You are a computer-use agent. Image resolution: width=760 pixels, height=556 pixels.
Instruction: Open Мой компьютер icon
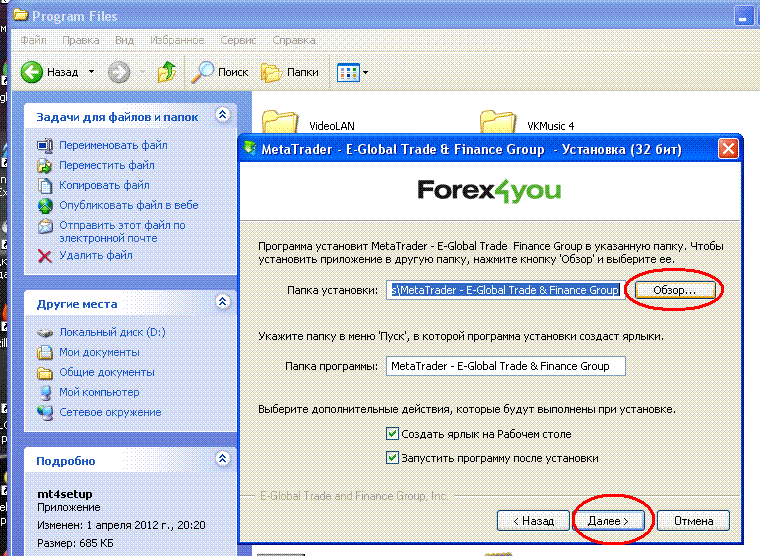[45, 393]
